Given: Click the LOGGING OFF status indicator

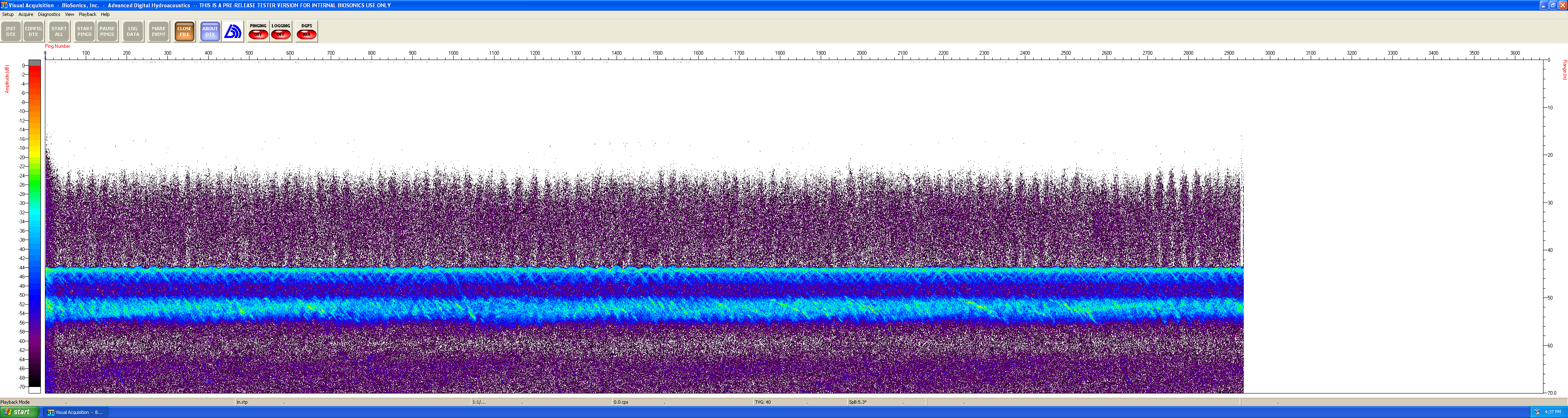Looking at the screenshot, I should (x=281, y=32).
